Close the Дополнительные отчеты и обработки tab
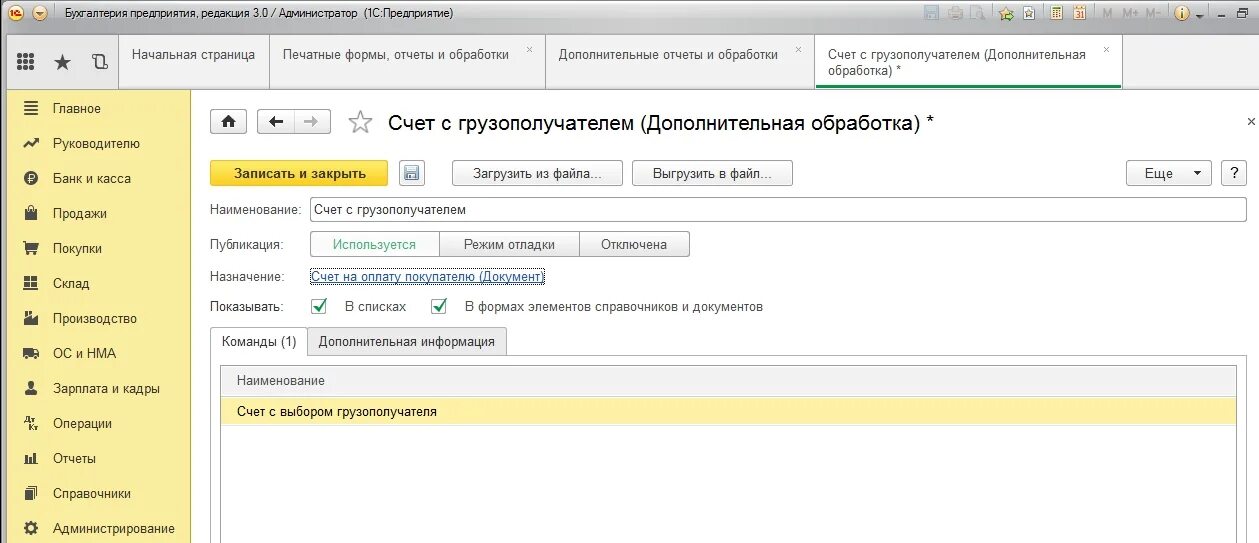This screenshot has height=543, width=1259. 798,48
